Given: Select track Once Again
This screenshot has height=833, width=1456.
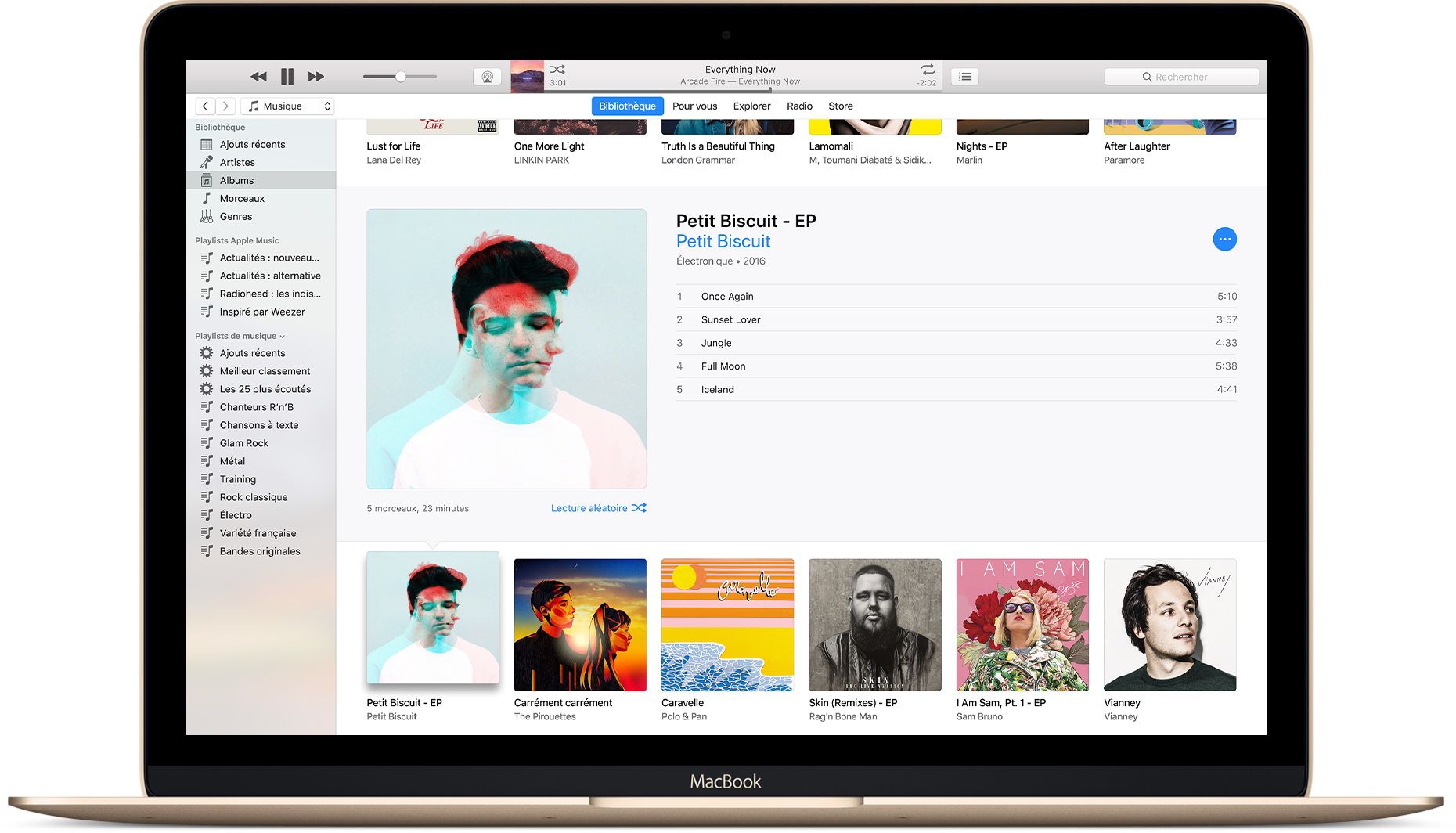Looking at the screenshot, I should (957, 296).
